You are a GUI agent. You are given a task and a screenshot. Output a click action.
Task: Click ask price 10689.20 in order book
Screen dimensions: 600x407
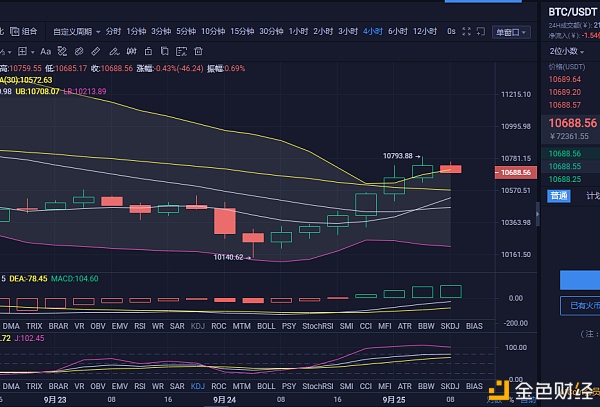pyautogui.click(x=564, y=92)
